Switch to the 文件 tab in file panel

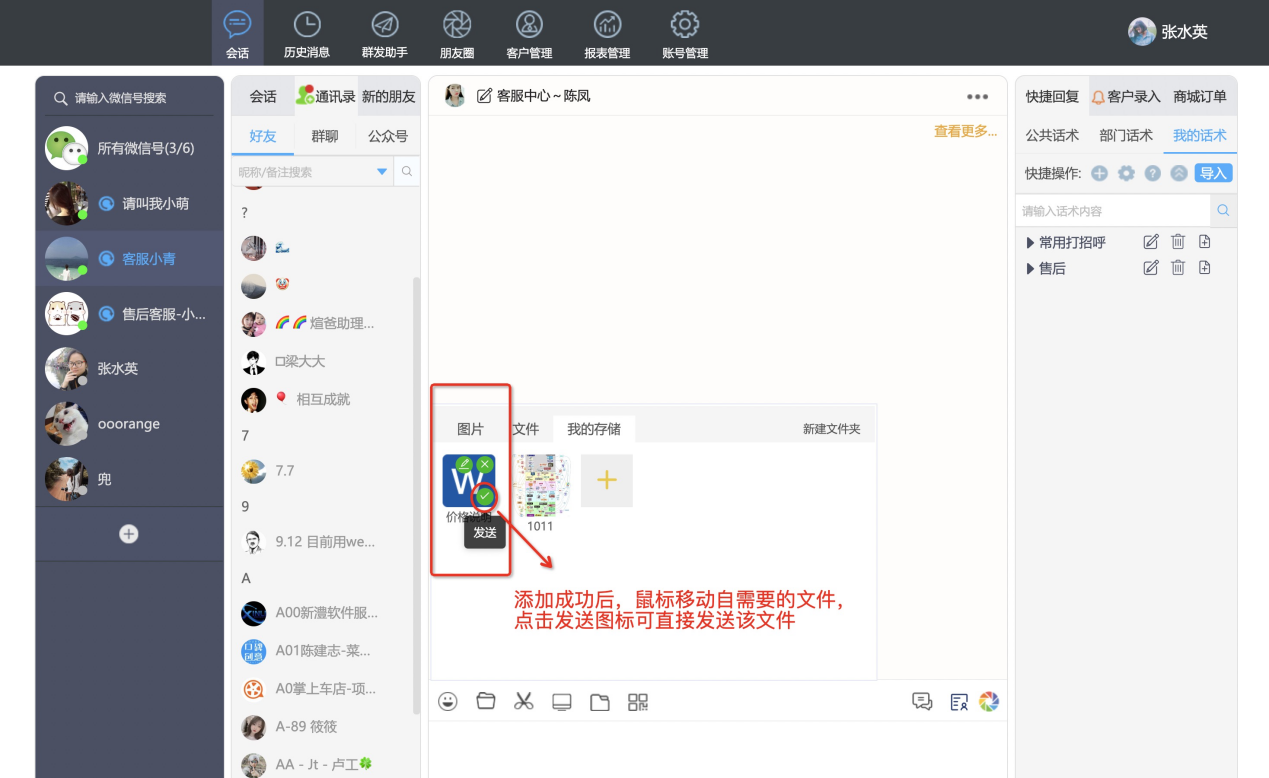526,429
